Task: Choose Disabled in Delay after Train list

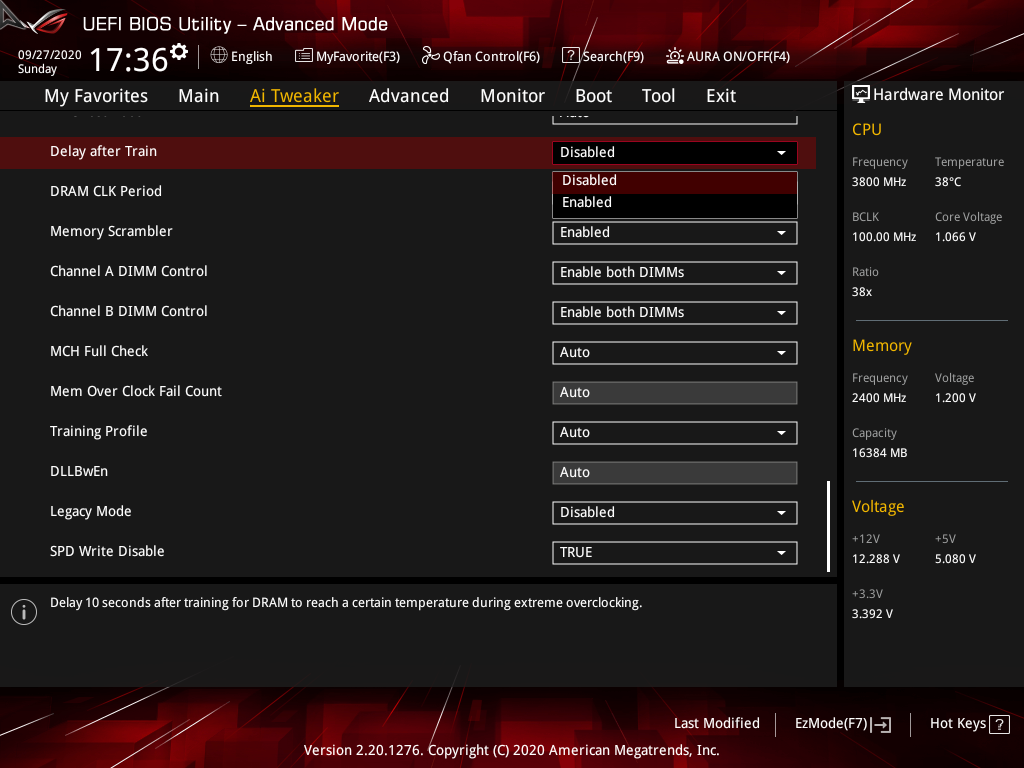Action: [675, 181]
